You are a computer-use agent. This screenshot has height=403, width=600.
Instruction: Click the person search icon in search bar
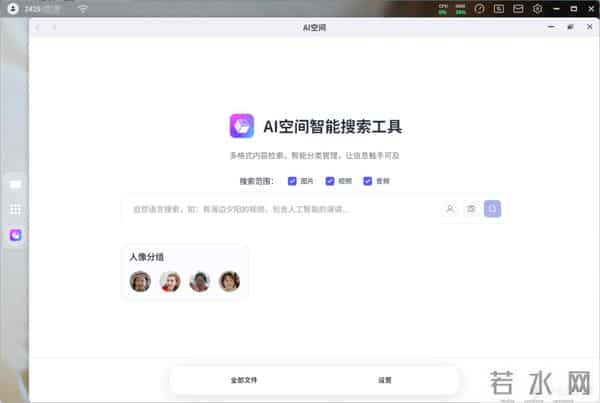coord(450,209)
